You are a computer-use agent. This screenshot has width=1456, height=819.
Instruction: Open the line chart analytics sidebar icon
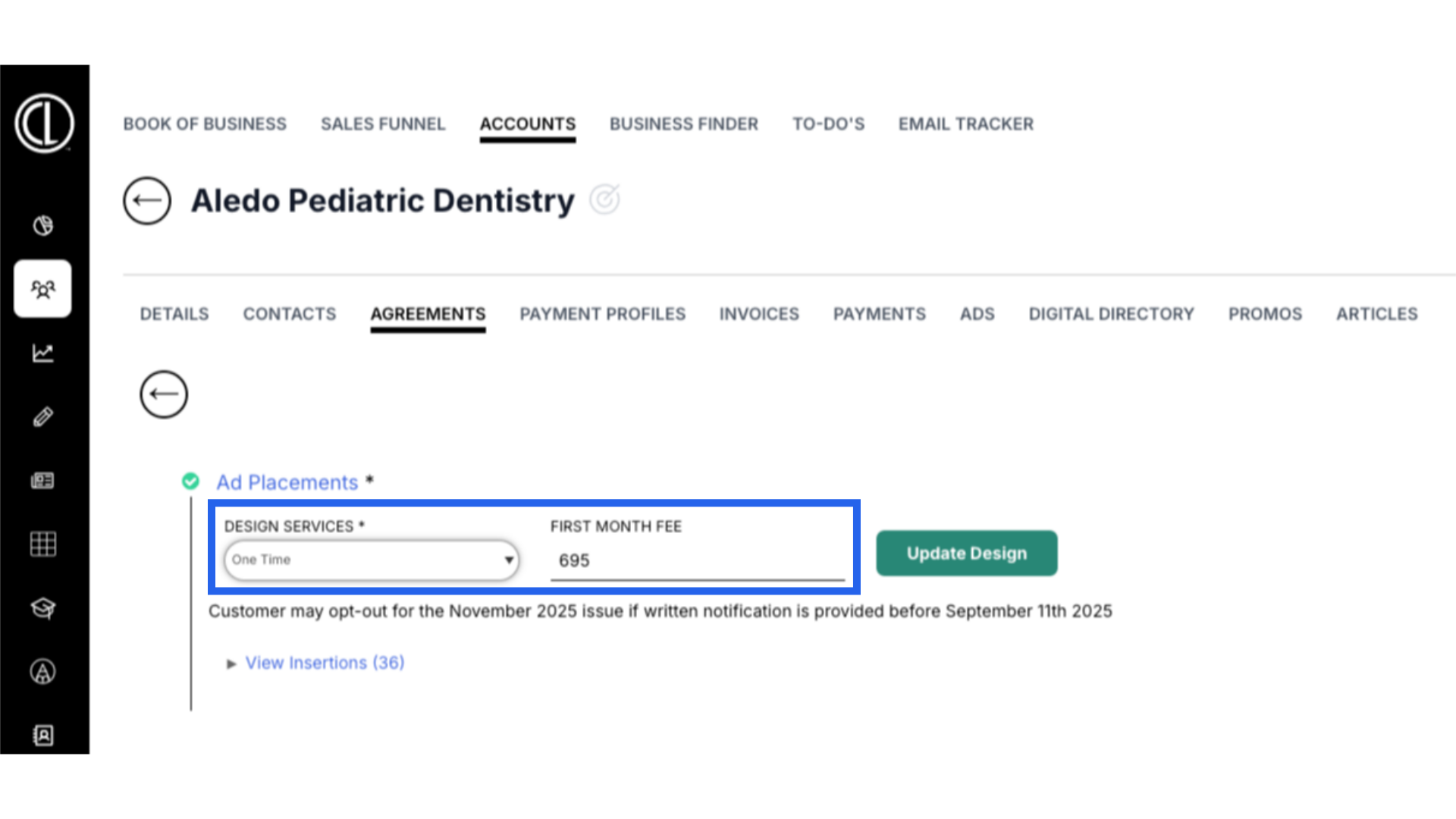click(x=43, y=353)
